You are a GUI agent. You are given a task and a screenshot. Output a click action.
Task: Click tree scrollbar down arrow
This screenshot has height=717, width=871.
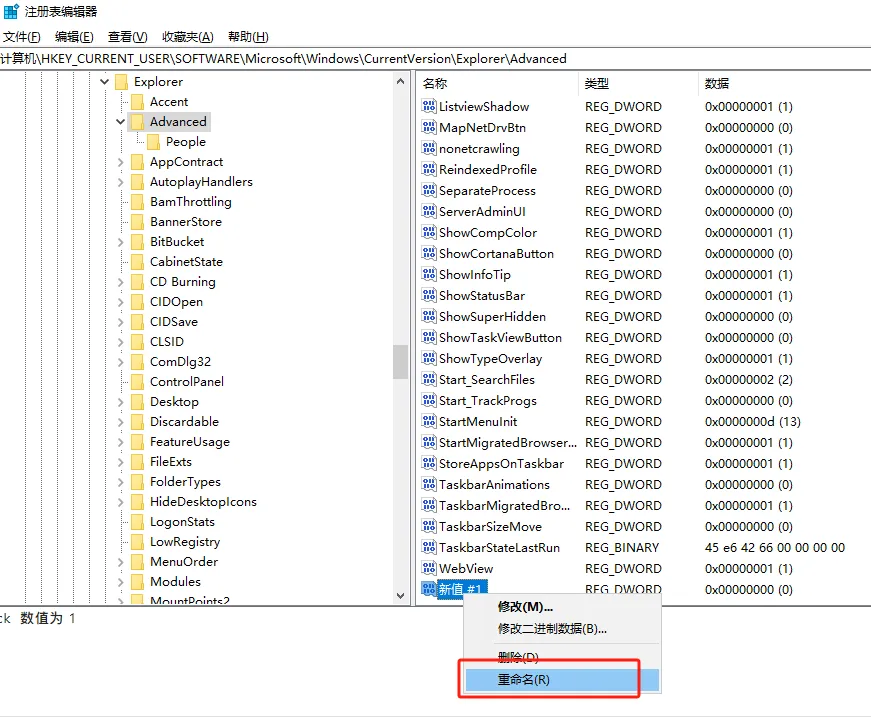(401, 595)
